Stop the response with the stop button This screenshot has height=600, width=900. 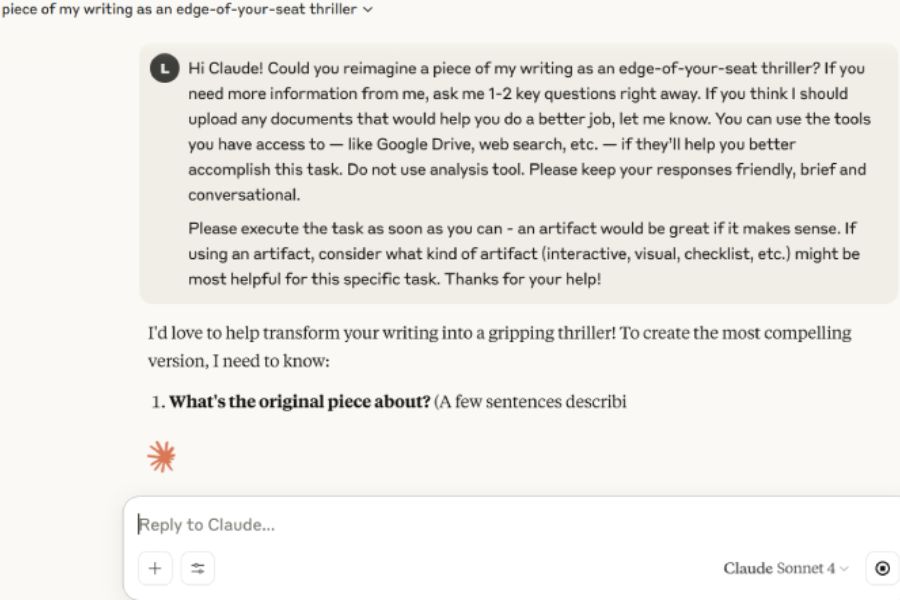[x=882, y=568]
